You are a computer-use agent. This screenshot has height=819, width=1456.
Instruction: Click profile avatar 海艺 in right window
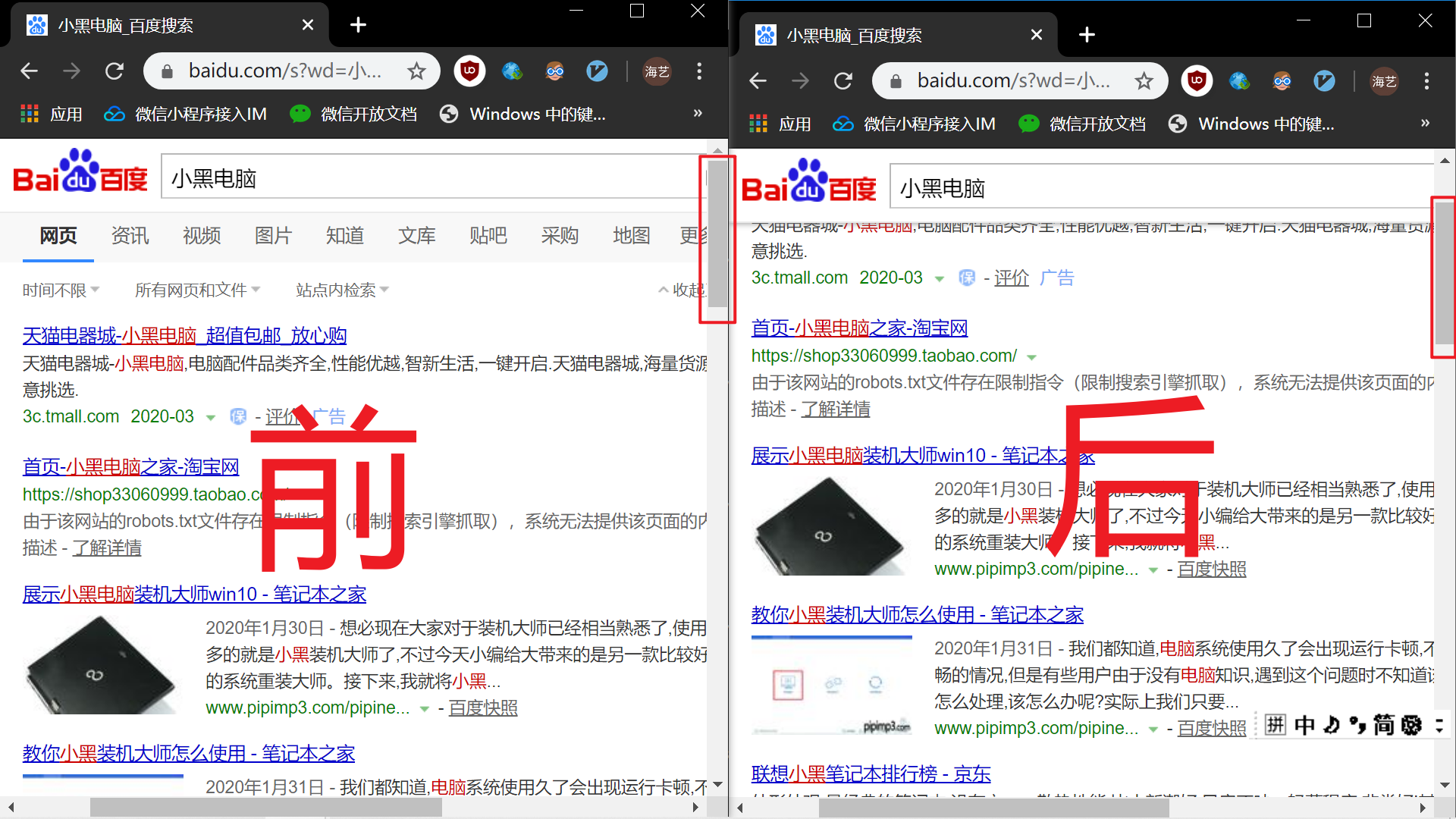1384,81
